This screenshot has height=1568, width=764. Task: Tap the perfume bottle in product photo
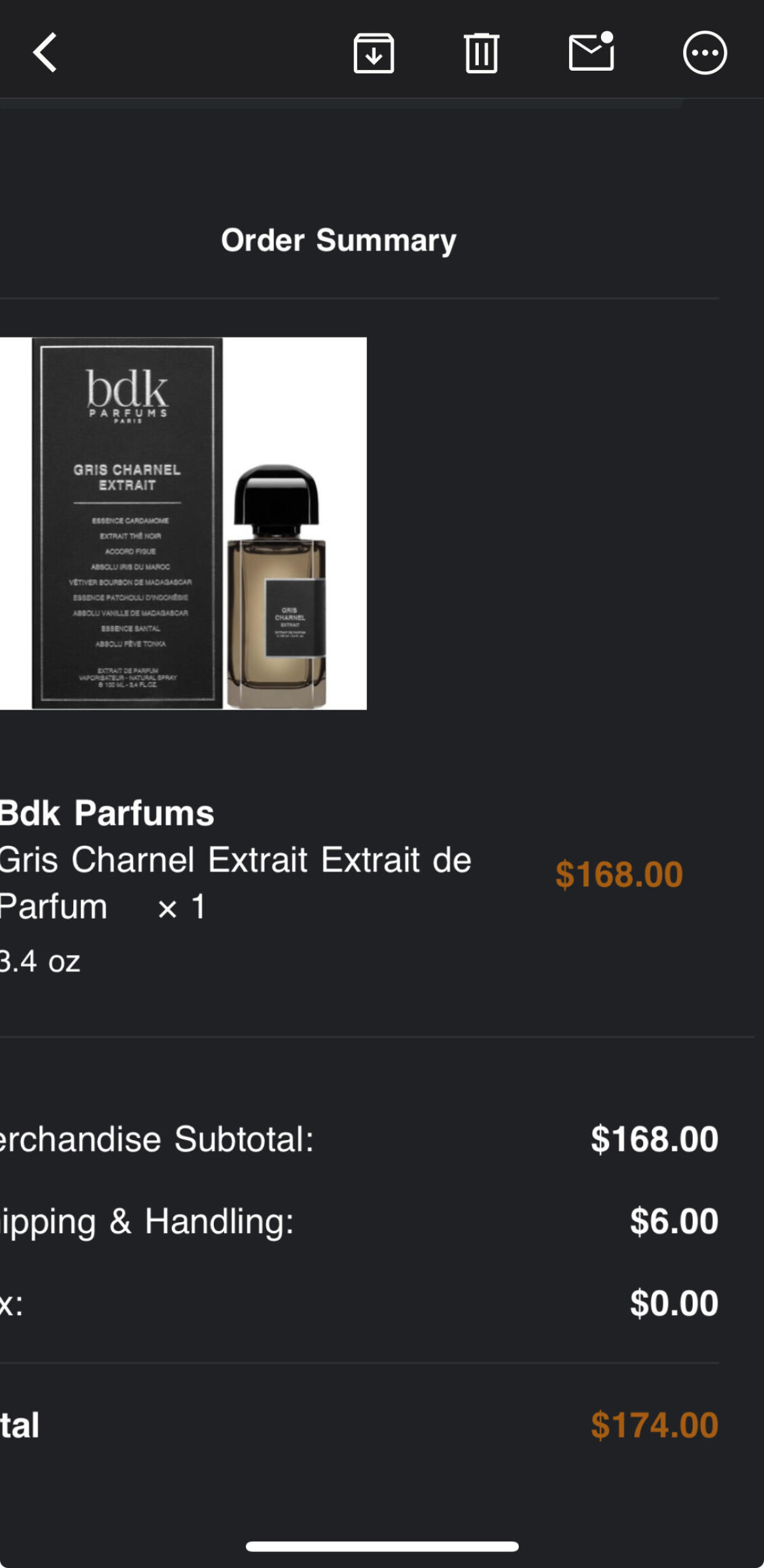pyautogui.click(x=276, y=587)
